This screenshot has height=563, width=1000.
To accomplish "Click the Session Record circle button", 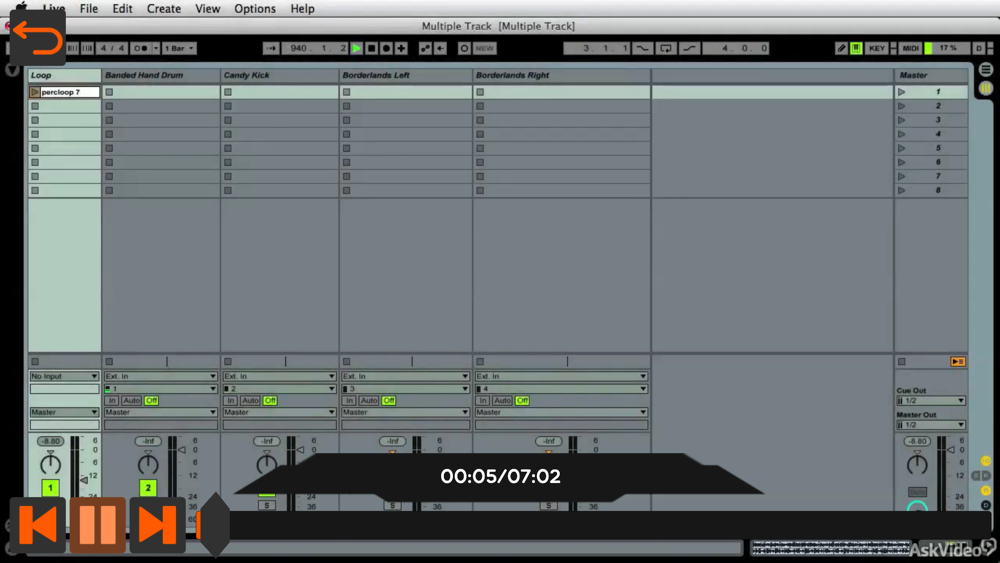I will 464,48.
